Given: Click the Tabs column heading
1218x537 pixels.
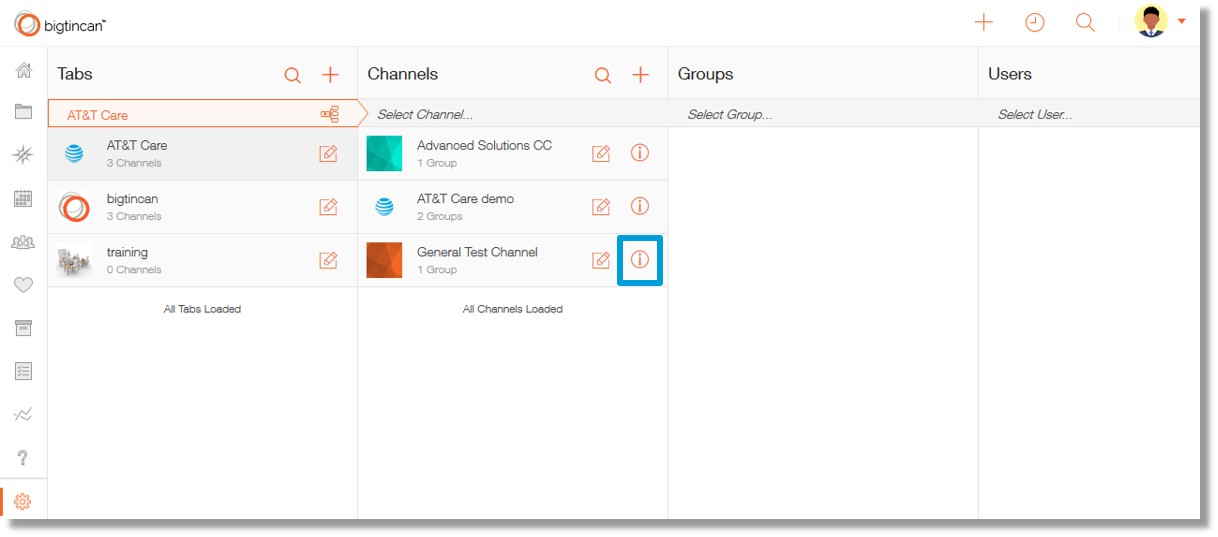Looking at the screenshot, I should (75, 74).
